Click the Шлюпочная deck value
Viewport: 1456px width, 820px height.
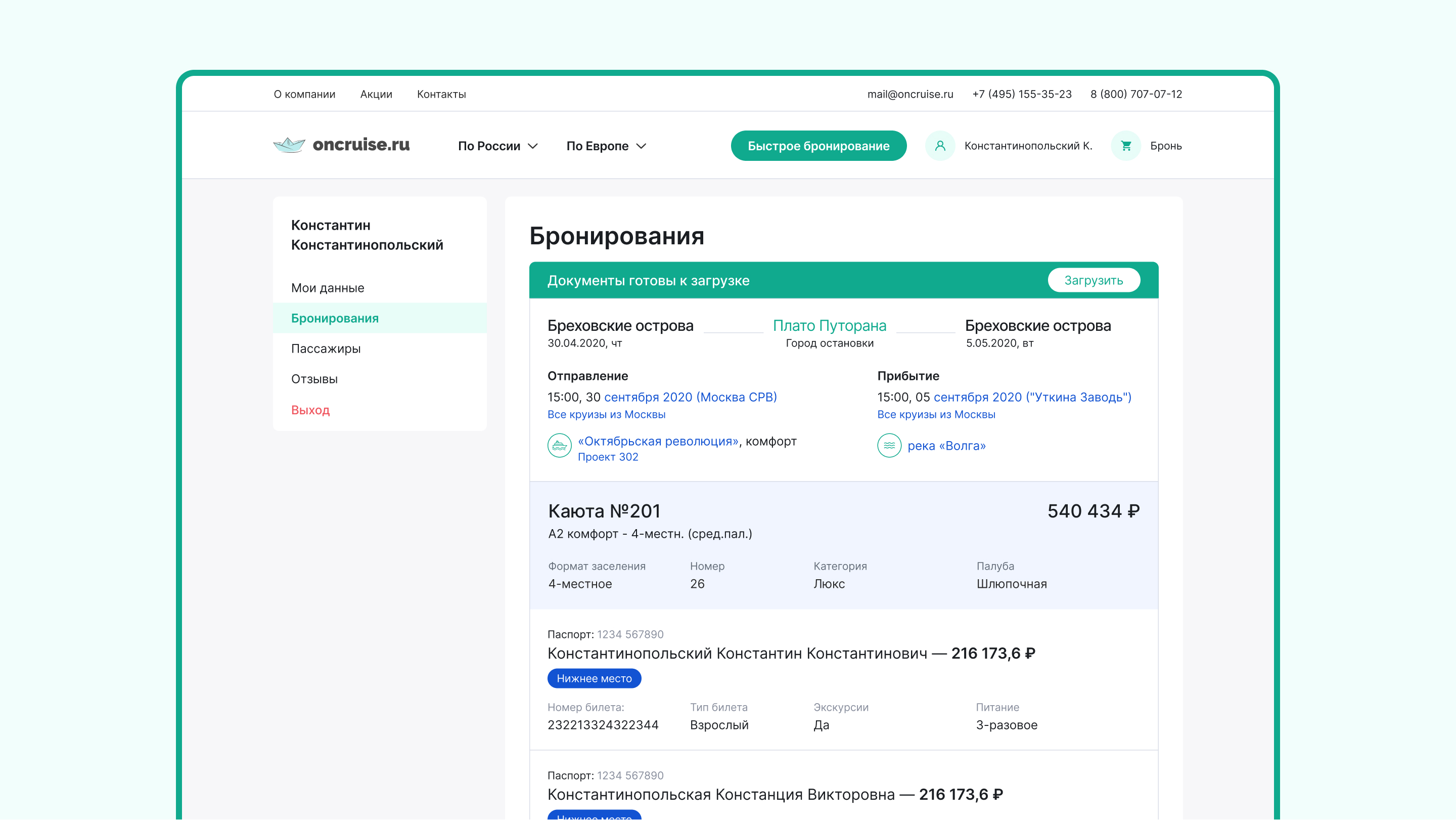tap(1012, 584)
